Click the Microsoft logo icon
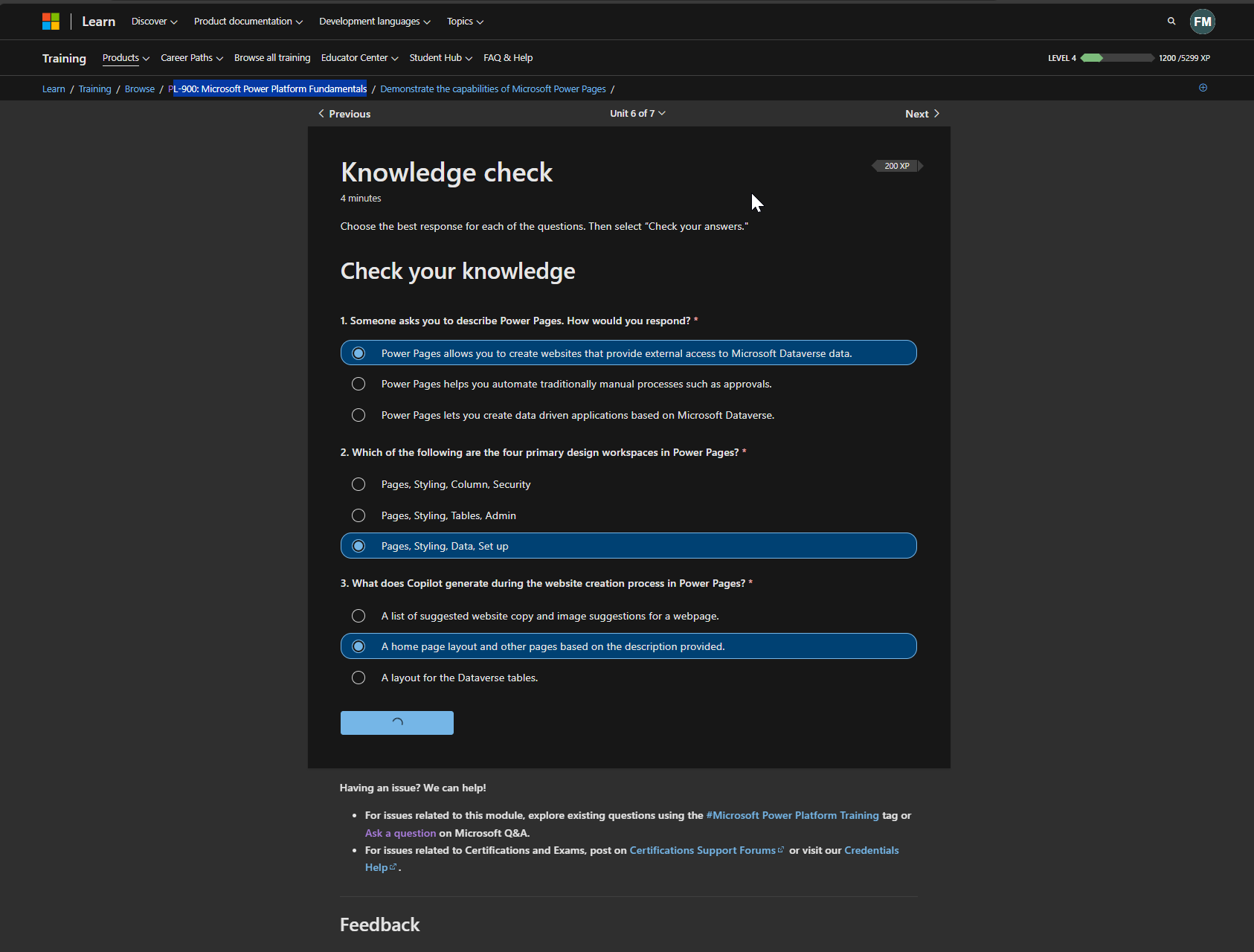Screen dimensions: 1254x952 (x=51, y=22)
